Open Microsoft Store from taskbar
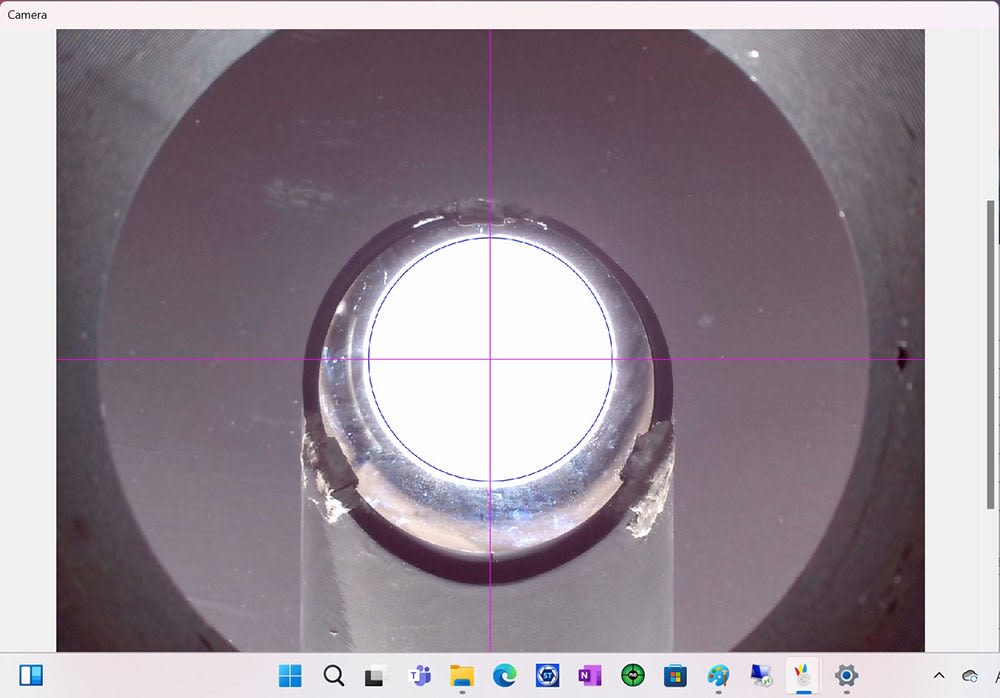Screen dimensions: 1000x698 click(x=675, y=675)
